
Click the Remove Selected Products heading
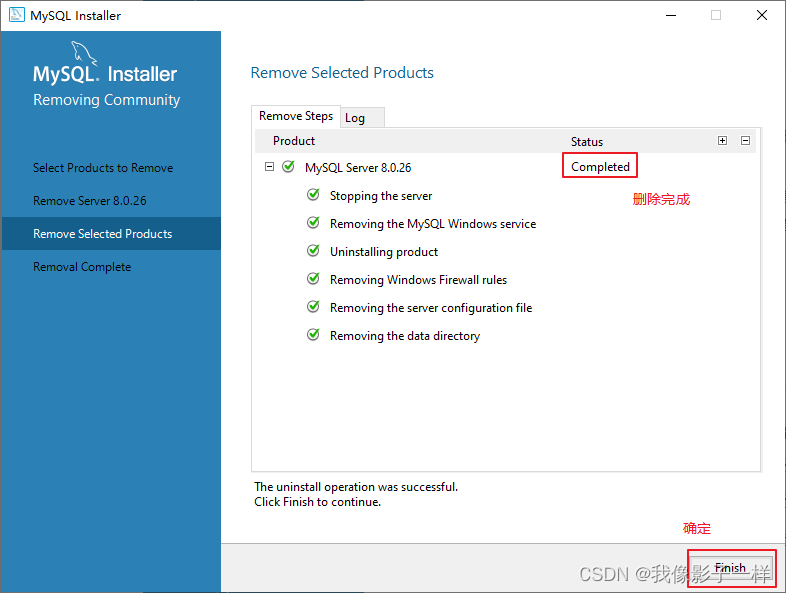342,73
